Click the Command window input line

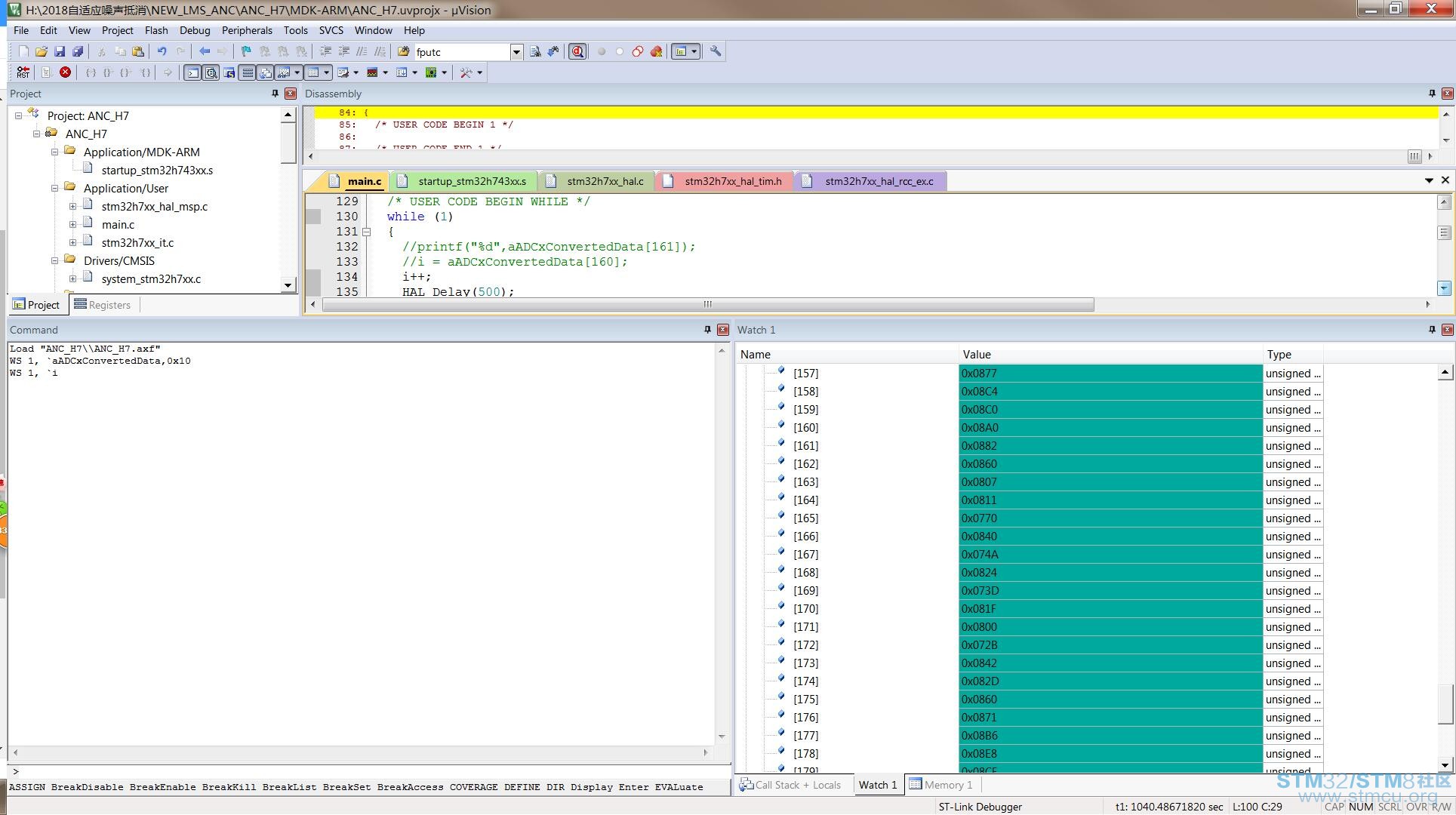368,771
